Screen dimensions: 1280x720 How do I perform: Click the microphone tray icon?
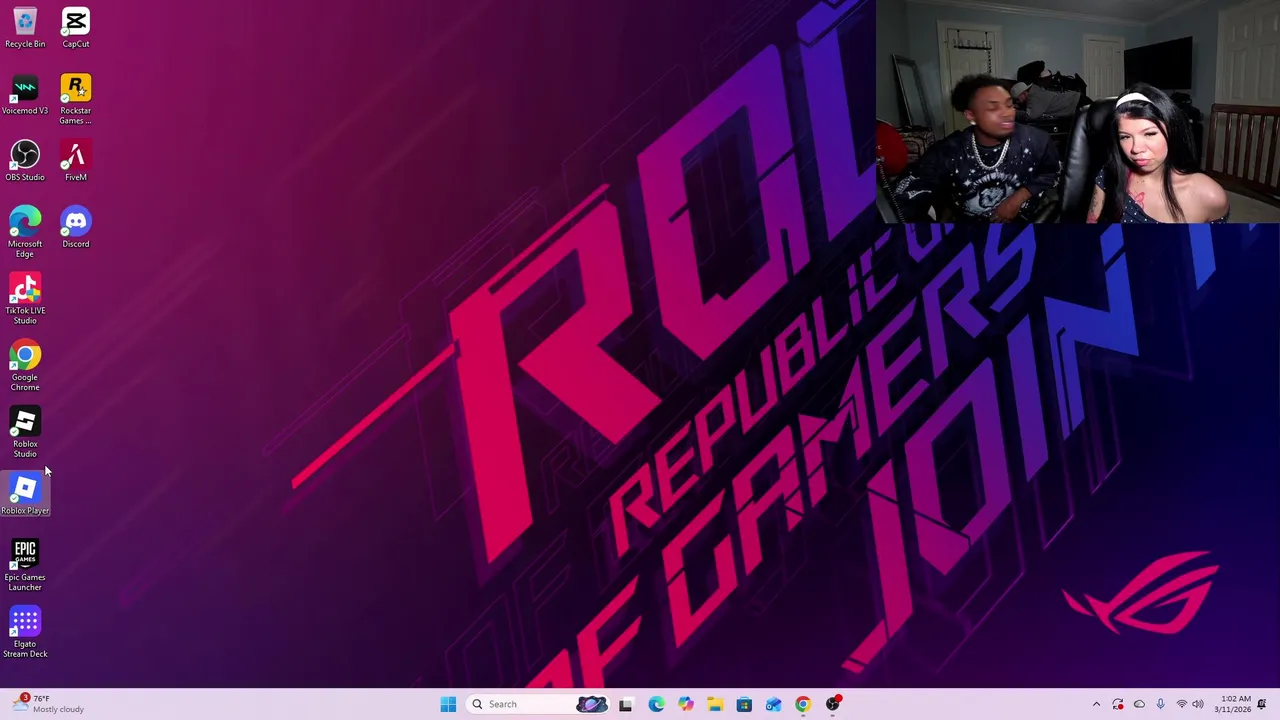[1160, 704]
